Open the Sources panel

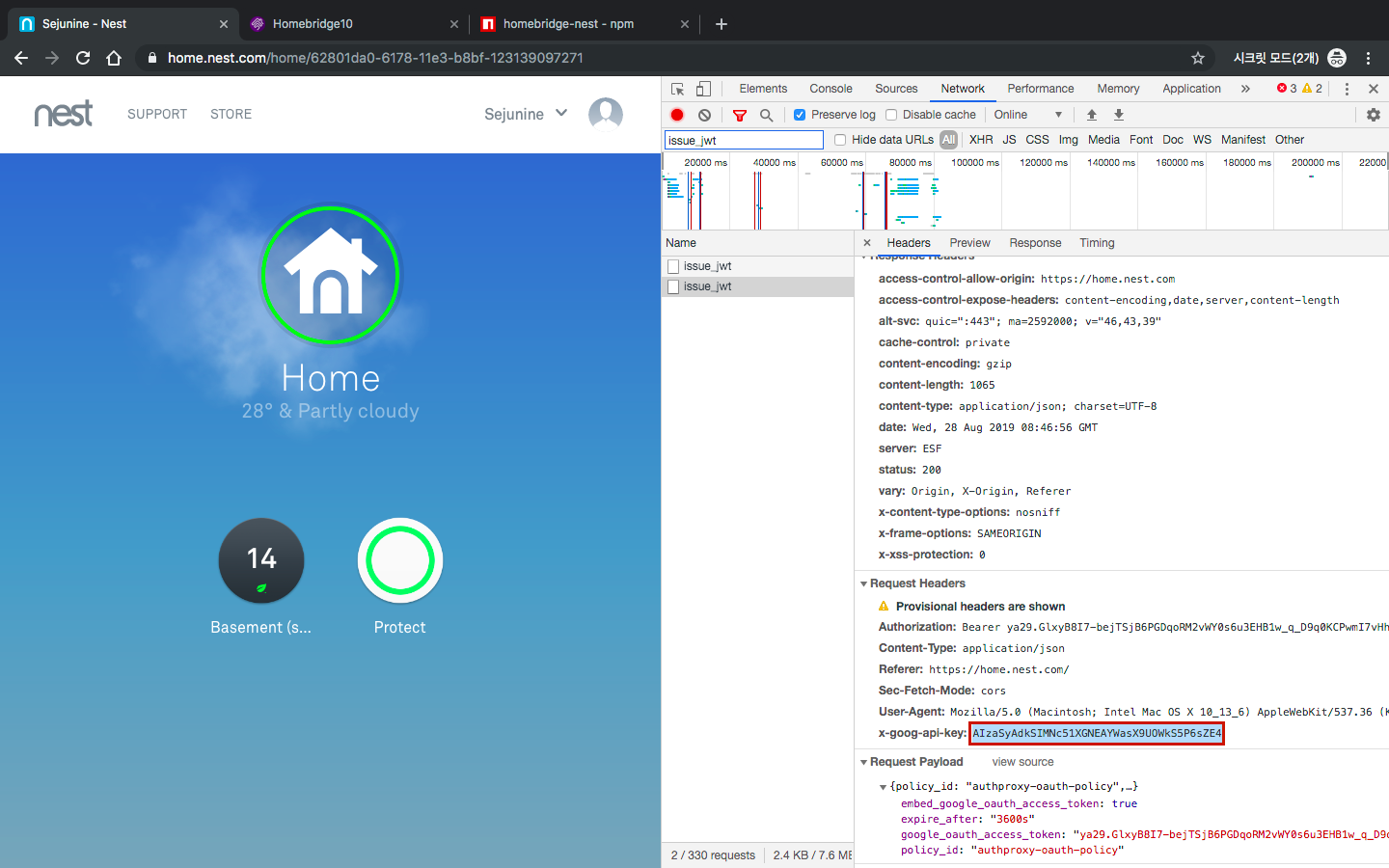point(896,89)
